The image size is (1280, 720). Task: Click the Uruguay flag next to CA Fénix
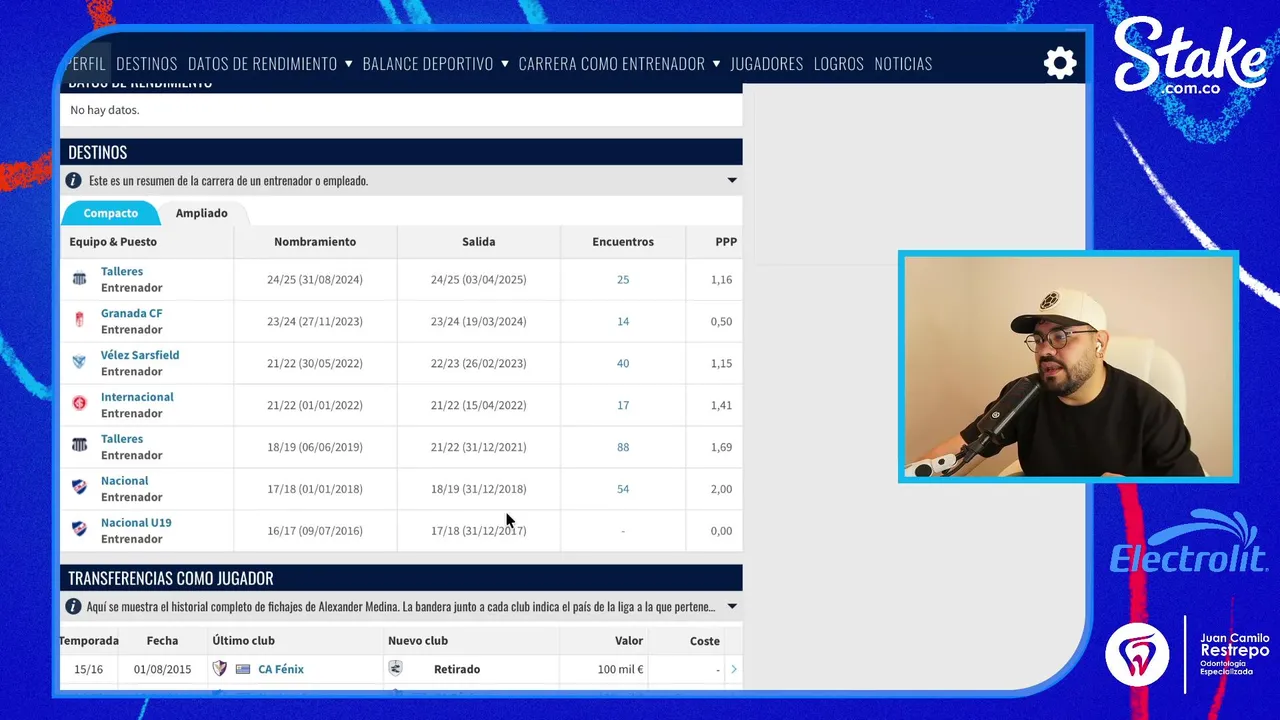243,669
